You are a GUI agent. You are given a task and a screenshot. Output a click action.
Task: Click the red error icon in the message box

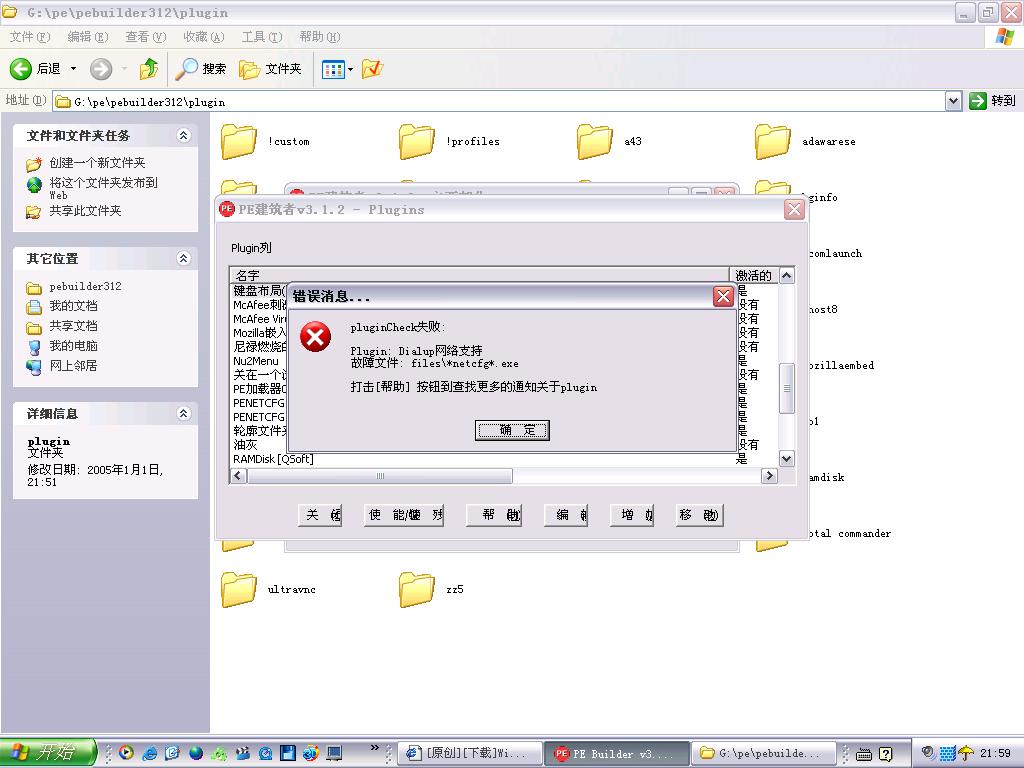315,337
